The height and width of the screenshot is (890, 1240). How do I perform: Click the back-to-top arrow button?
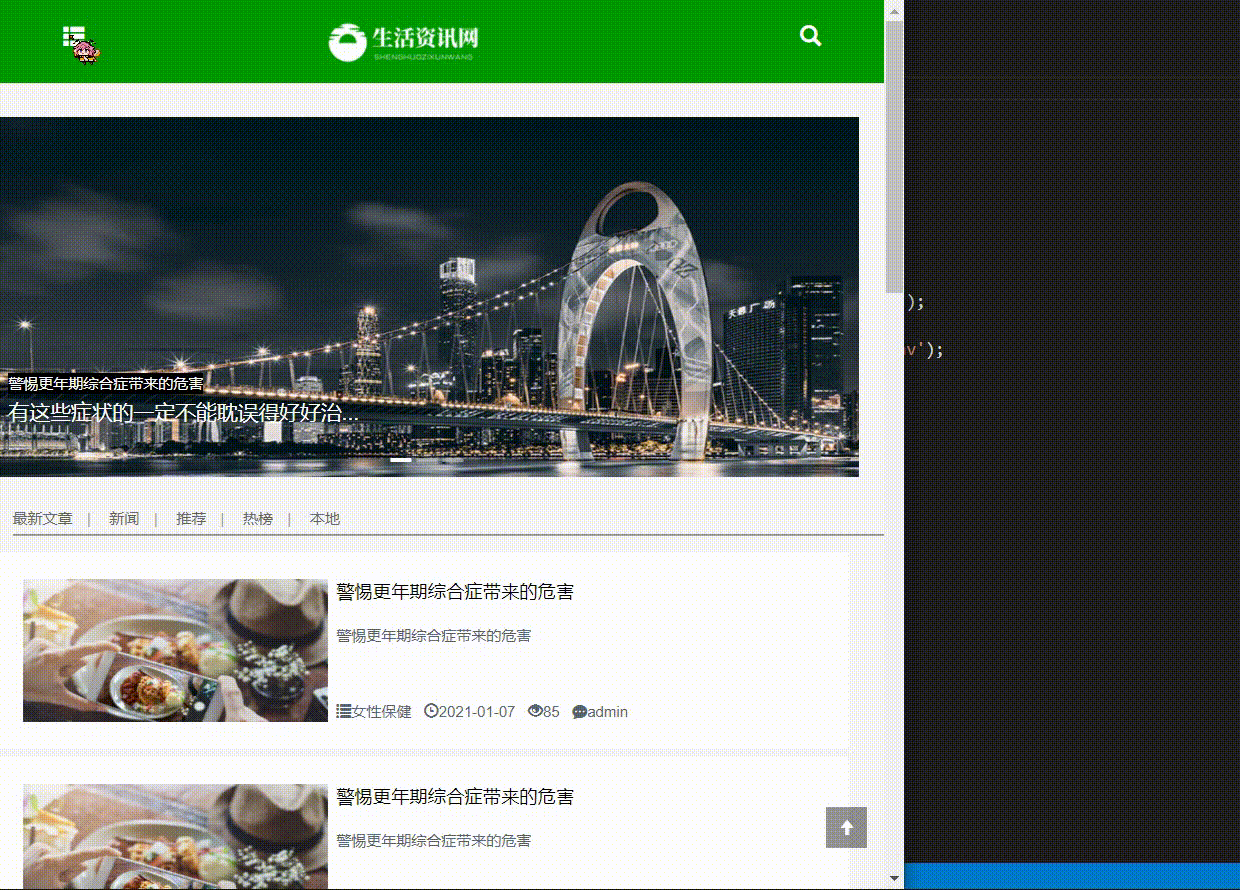[x=847, y=828]
